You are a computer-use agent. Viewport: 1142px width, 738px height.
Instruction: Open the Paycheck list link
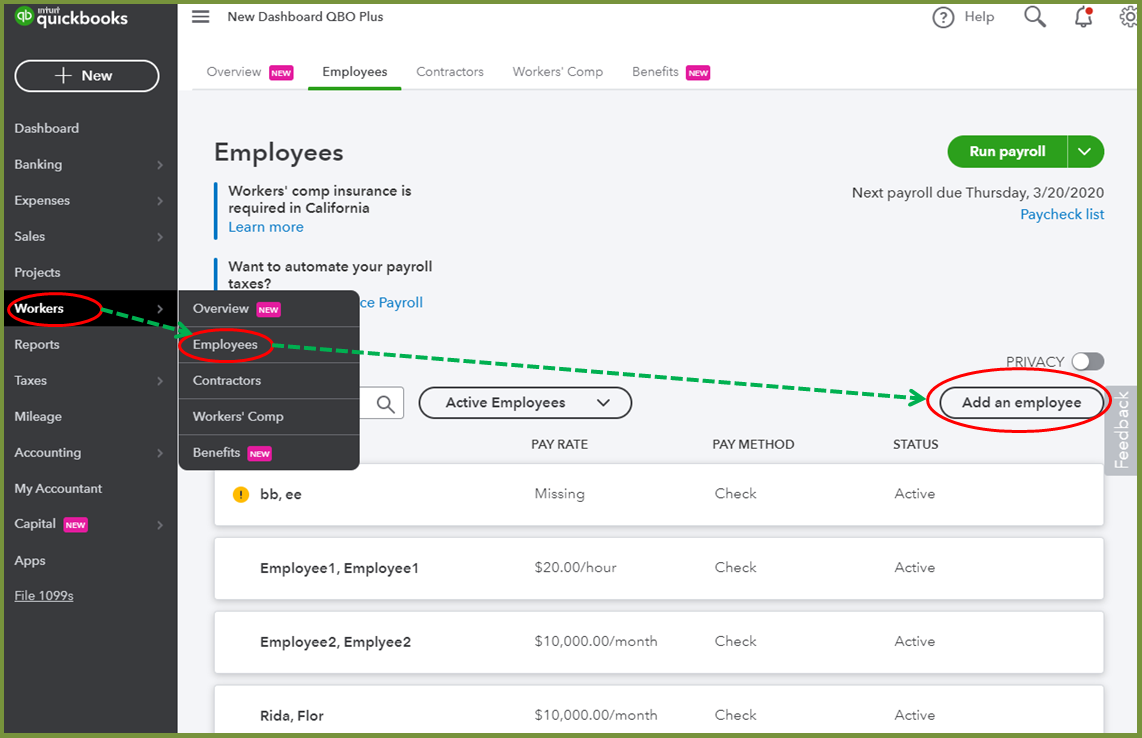pos(1062,215)
